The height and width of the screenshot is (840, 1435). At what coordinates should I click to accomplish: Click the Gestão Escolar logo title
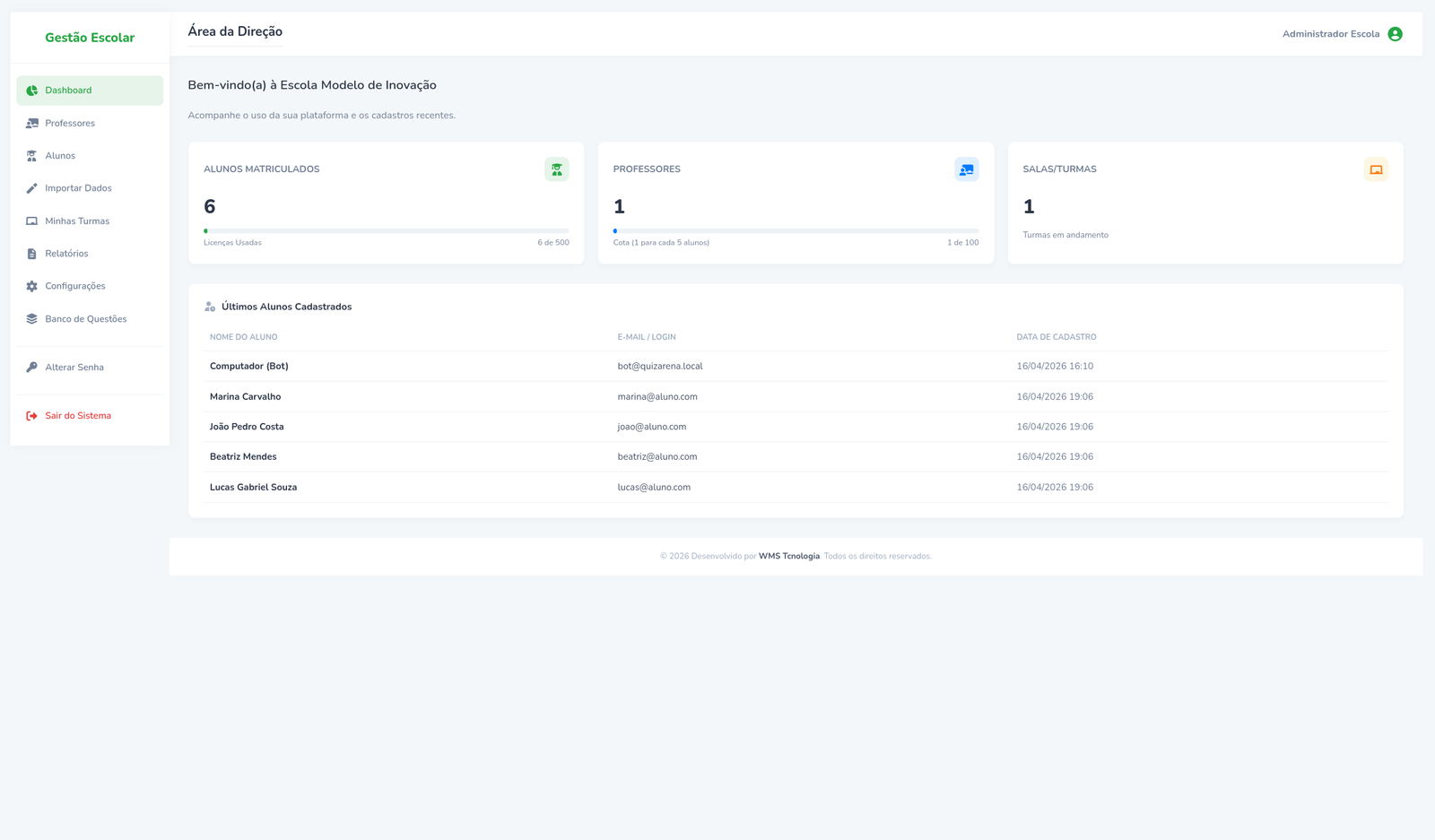pyautogui.click(x=90, y=38)
